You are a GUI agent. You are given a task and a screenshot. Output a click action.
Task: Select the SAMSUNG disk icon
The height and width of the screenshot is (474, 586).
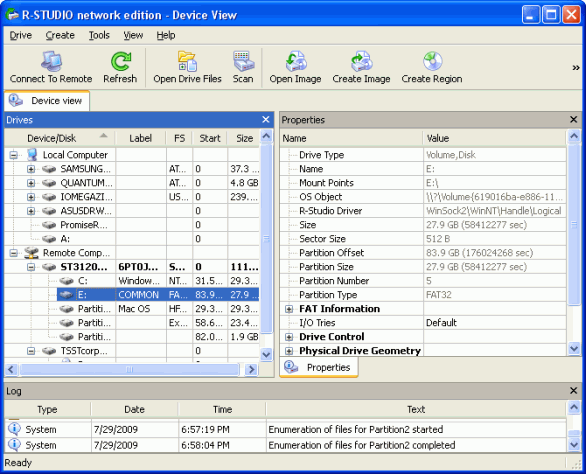(x=49, y=169)
